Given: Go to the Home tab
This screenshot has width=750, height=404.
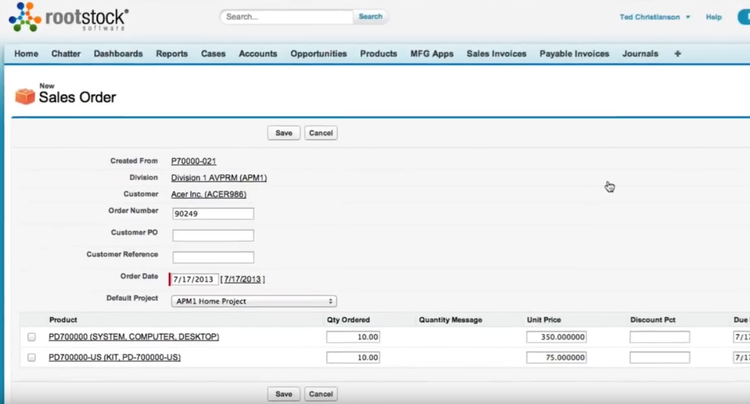Looking at the screenshot, I should pyautogui.click(x=26, y=54).
